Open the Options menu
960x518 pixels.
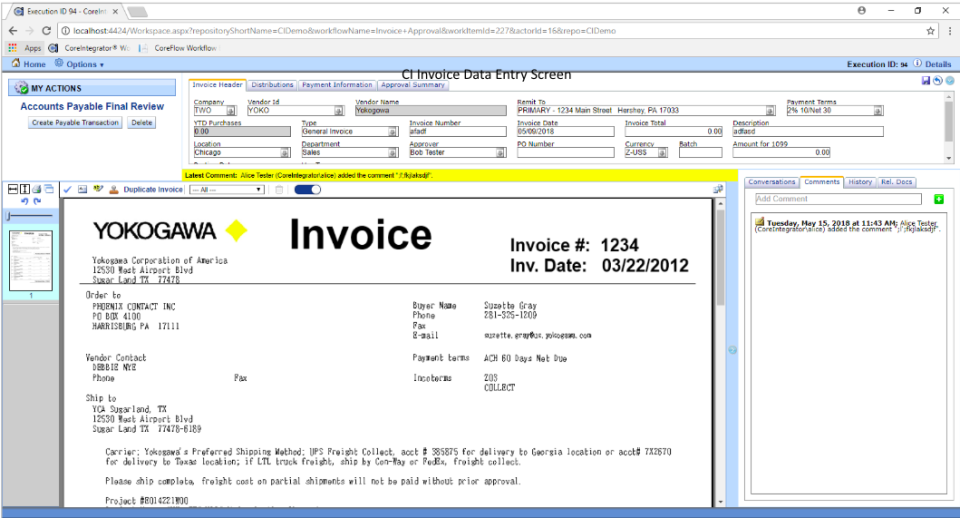pos(80,64)
